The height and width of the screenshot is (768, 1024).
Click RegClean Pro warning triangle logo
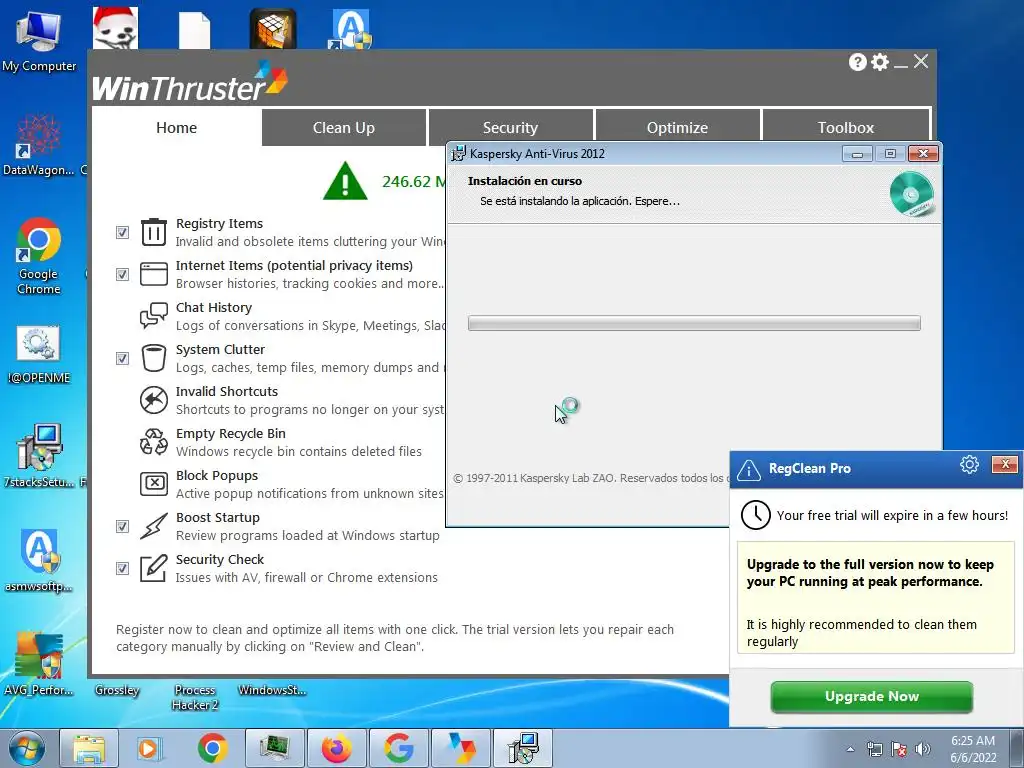pyautogui.click(x=748, y=470)
